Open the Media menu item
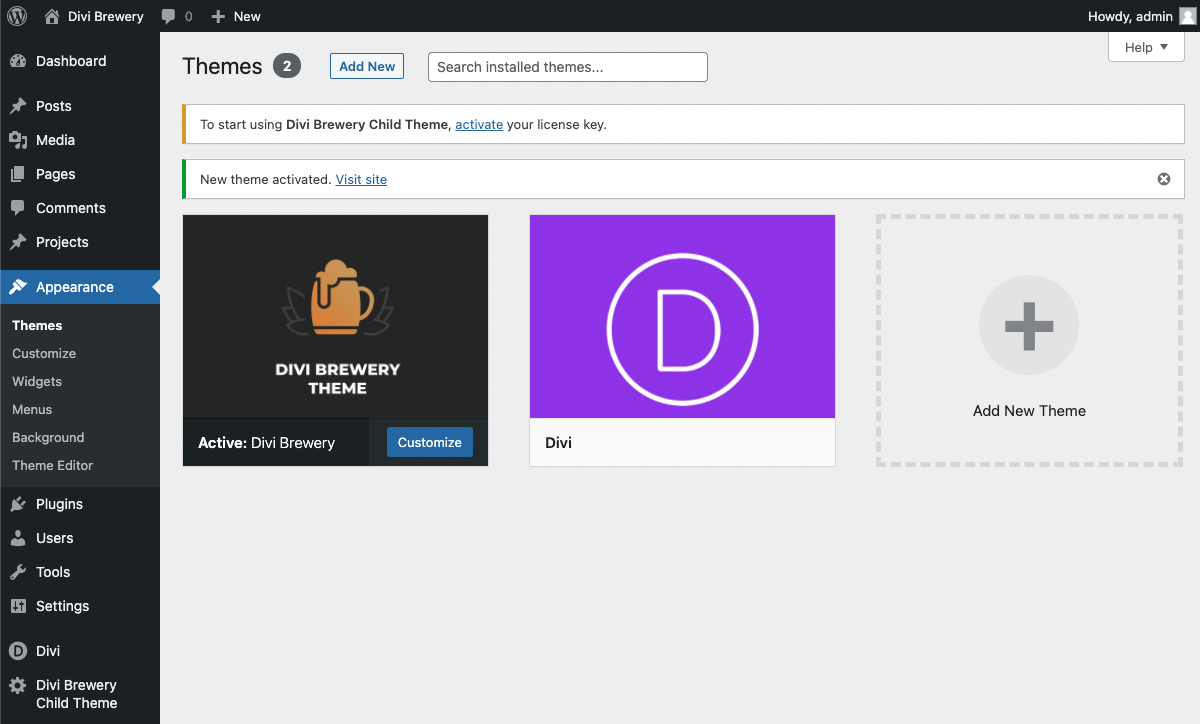The image size is (1200, 724). click(80, 140)
